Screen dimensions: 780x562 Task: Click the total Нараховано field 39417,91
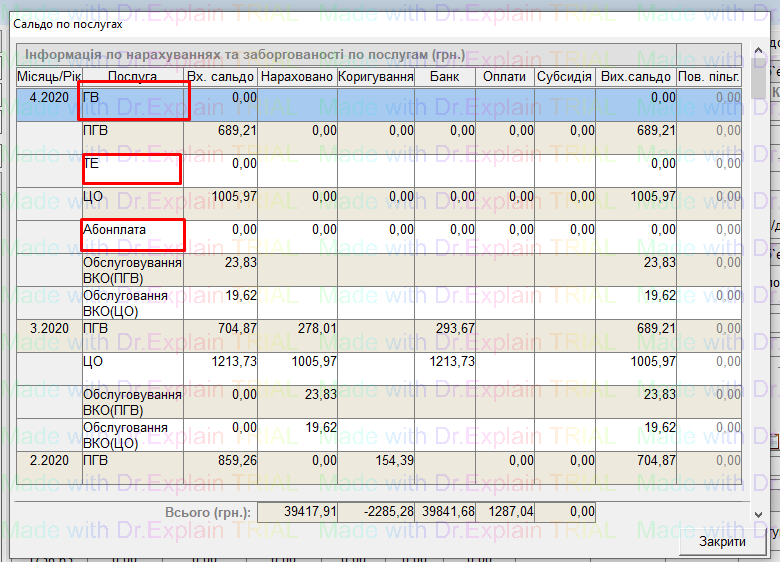point(297,512)
